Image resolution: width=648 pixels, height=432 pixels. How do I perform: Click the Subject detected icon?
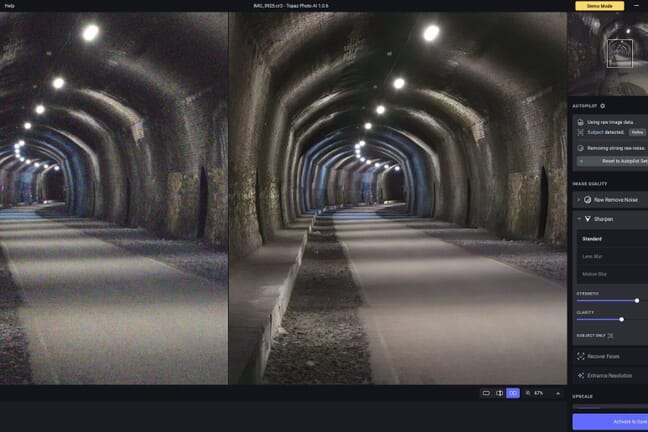(x=580, y=132)
